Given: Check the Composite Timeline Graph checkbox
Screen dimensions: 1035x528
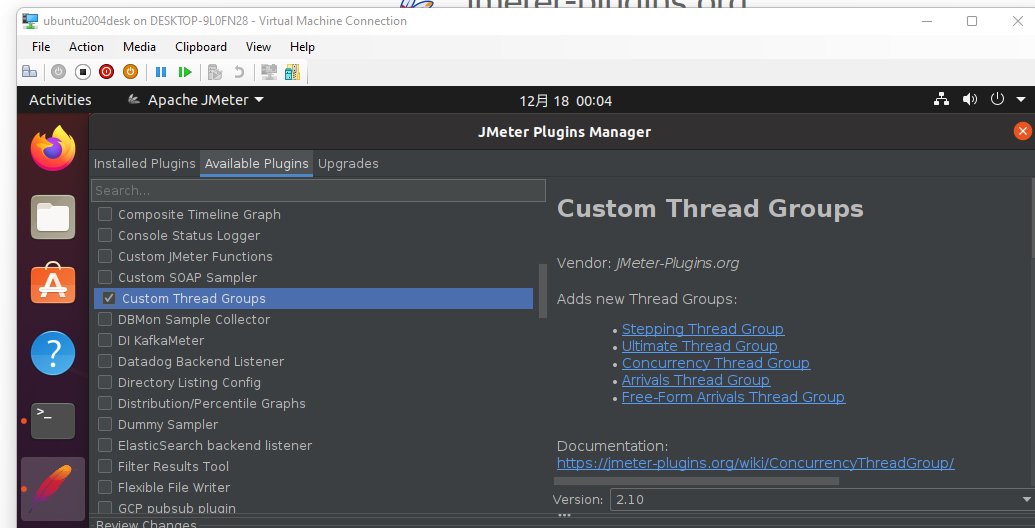Looking at the screenshot, I should (x=105, y=214).
